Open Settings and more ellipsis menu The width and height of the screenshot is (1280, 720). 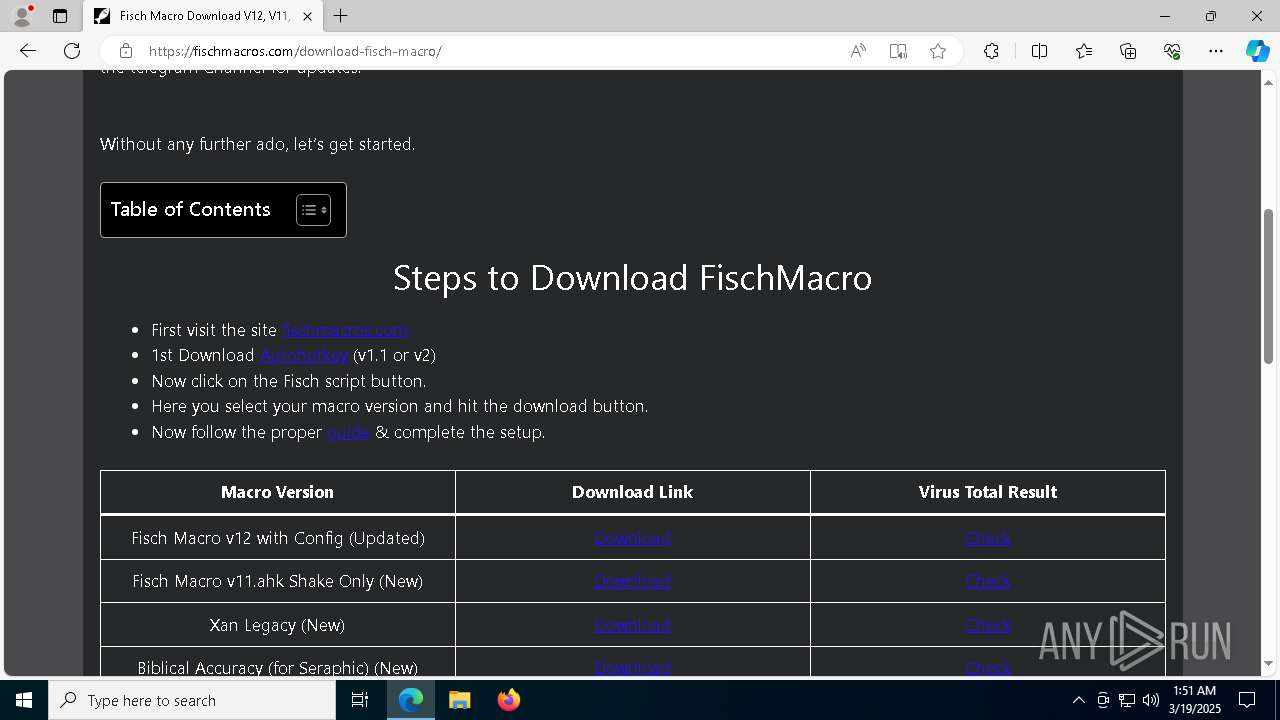pyautogui.click(x=1216, y=51)
